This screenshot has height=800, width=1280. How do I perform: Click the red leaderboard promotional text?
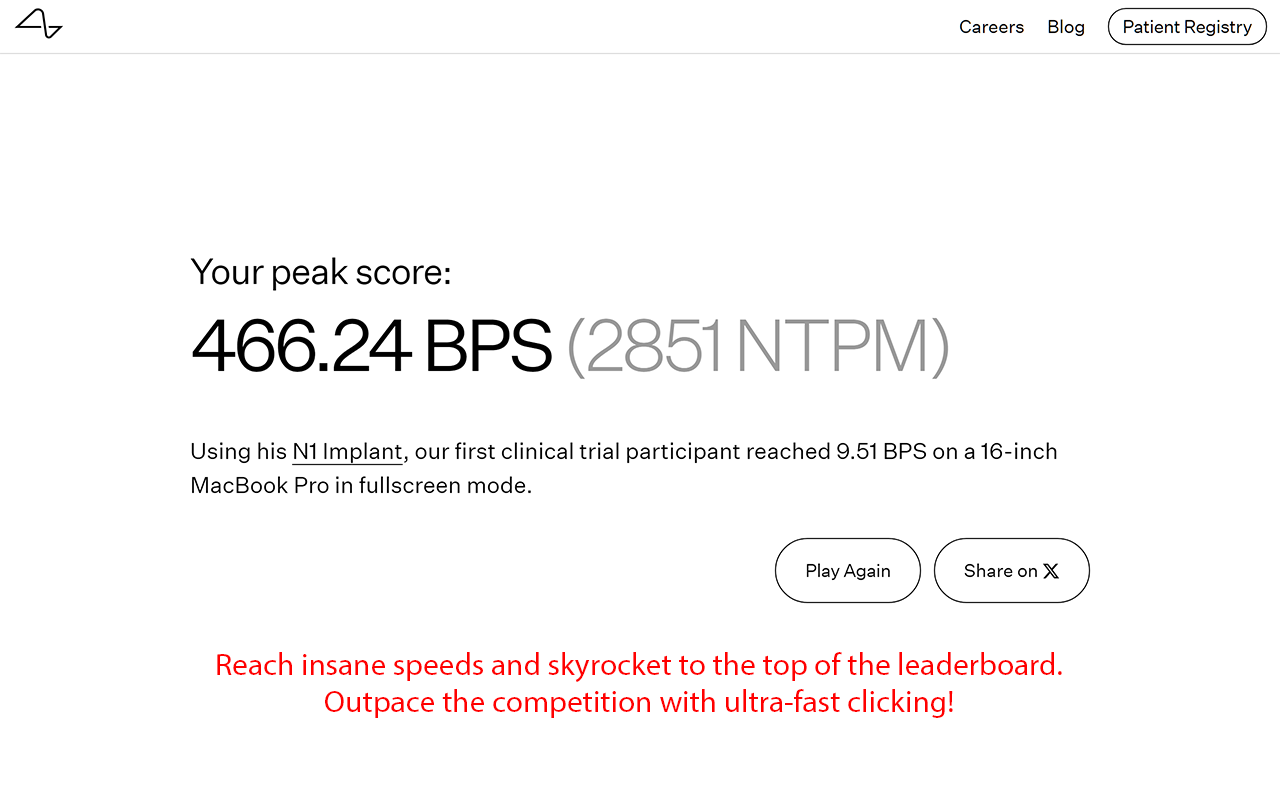pyautogui.click(x=639, y=683)
